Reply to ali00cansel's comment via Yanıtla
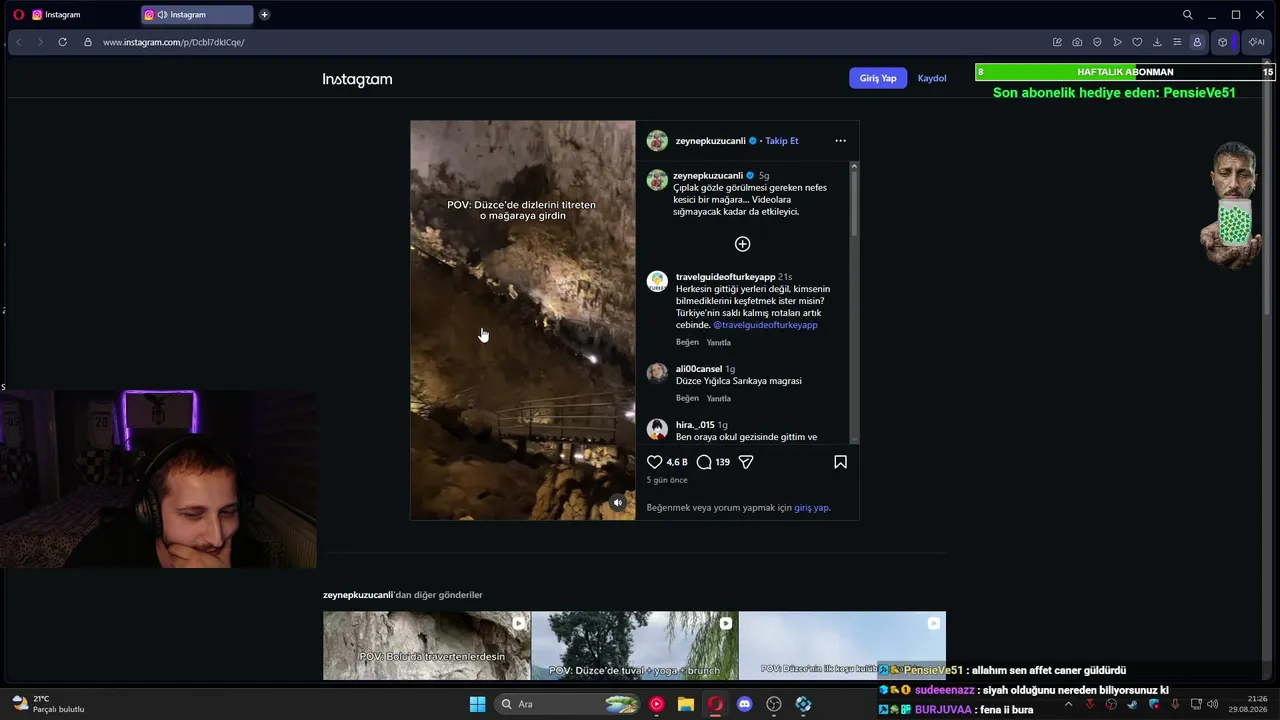 click(x=718, y=398)
